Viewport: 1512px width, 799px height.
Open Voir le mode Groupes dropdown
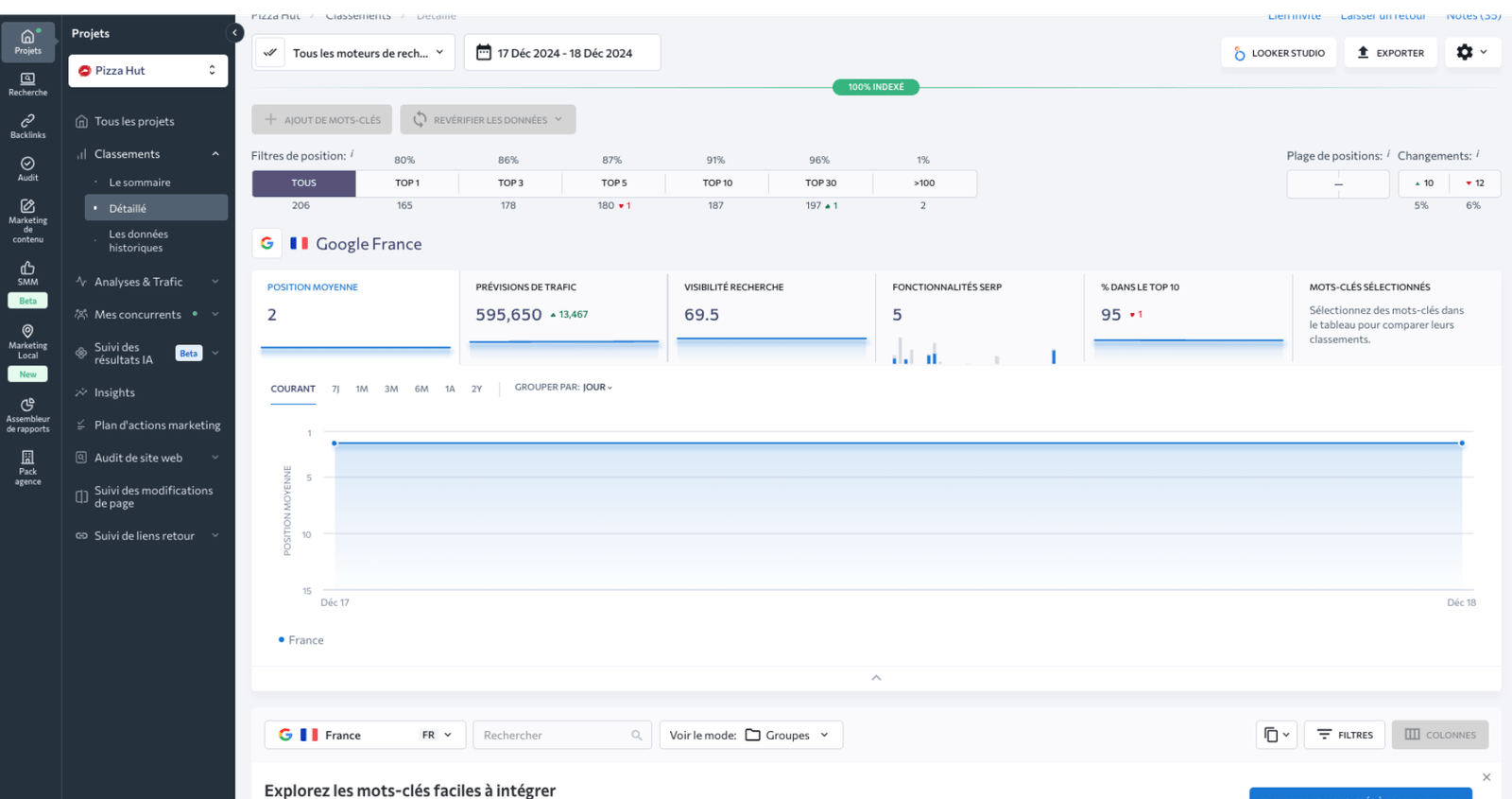coord(750,735)
